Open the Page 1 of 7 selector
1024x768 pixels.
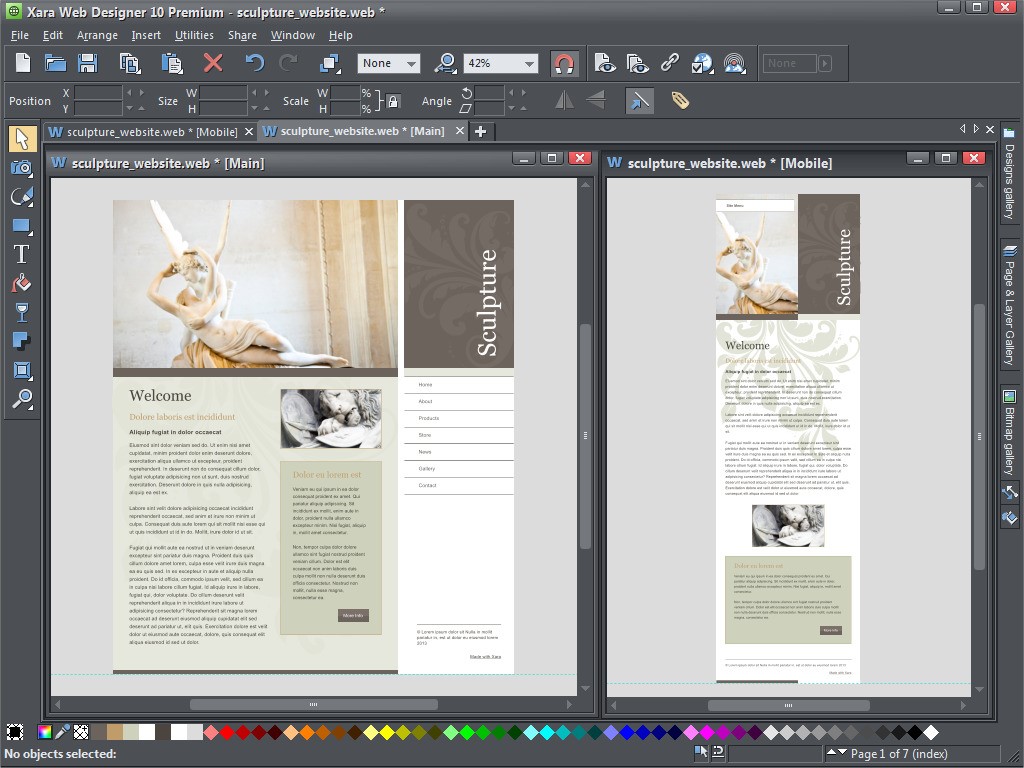pyautogui.click(x=898, y=753)
